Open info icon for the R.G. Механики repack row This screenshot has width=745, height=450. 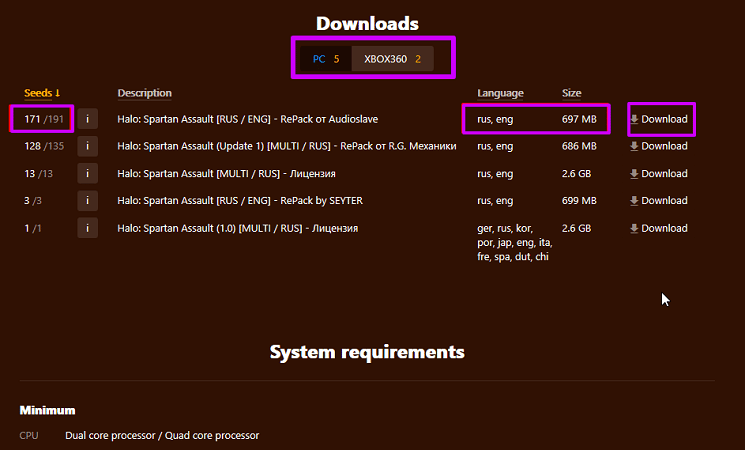coord(87,146)
